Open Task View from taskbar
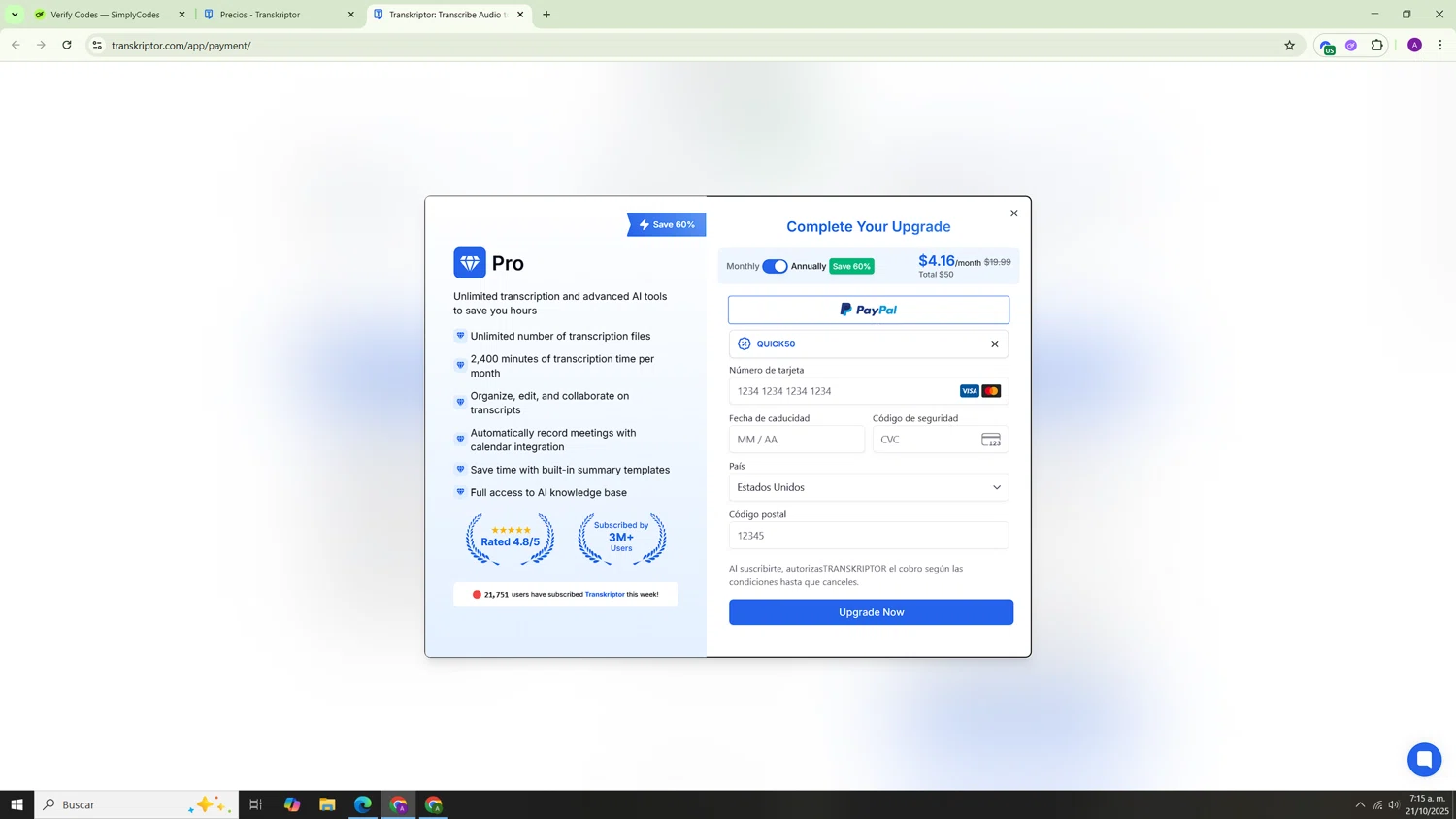The height and width of the screenshot is (819, 1456). tap(256, 804)
